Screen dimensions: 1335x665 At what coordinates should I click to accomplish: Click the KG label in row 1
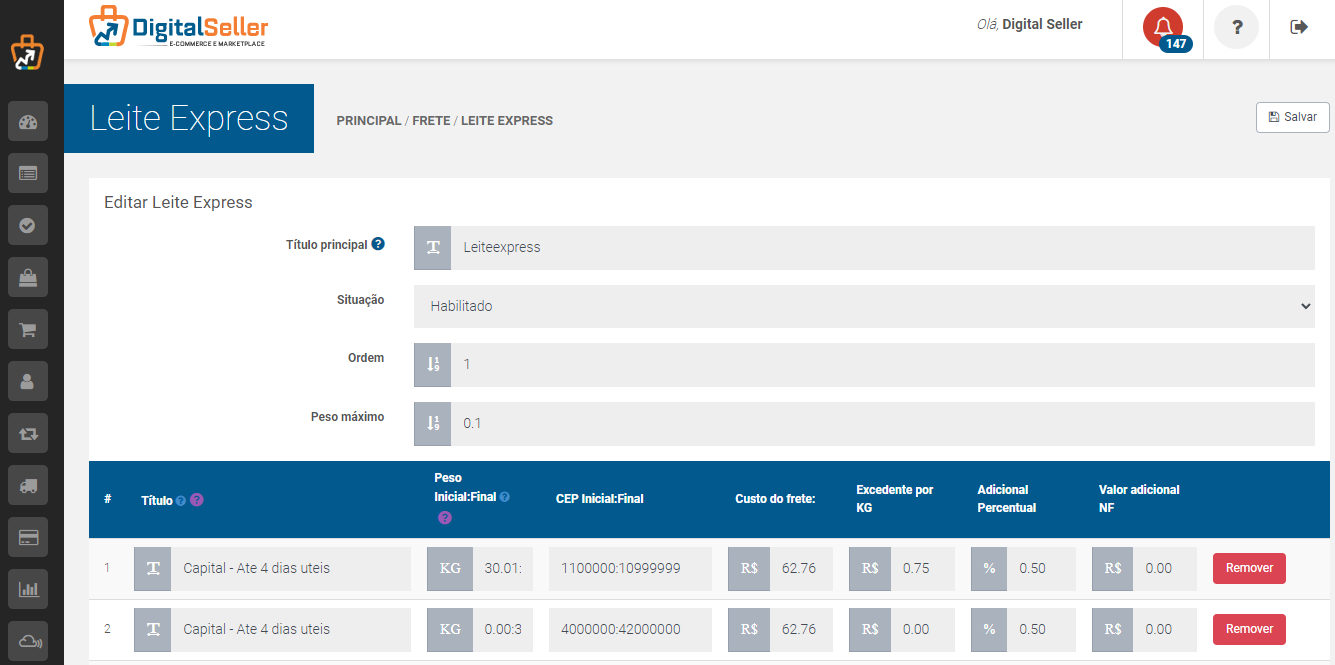pyautogui.click(x=450, y=569)
